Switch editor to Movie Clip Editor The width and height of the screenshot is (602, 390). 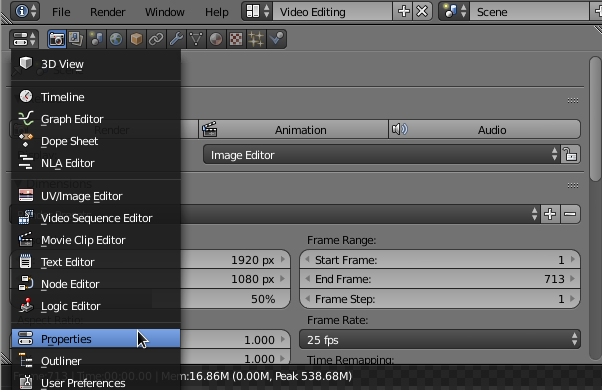point(96,240)
